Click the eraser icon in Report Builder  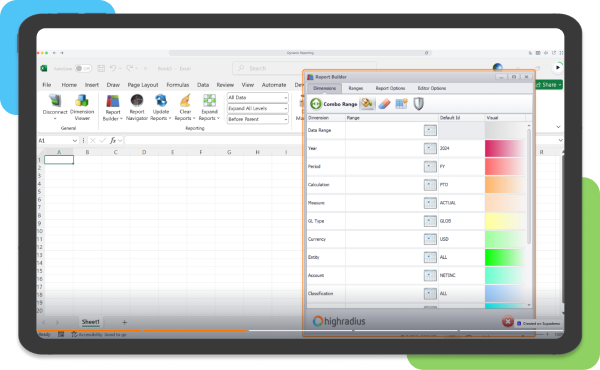pos(384,104)
